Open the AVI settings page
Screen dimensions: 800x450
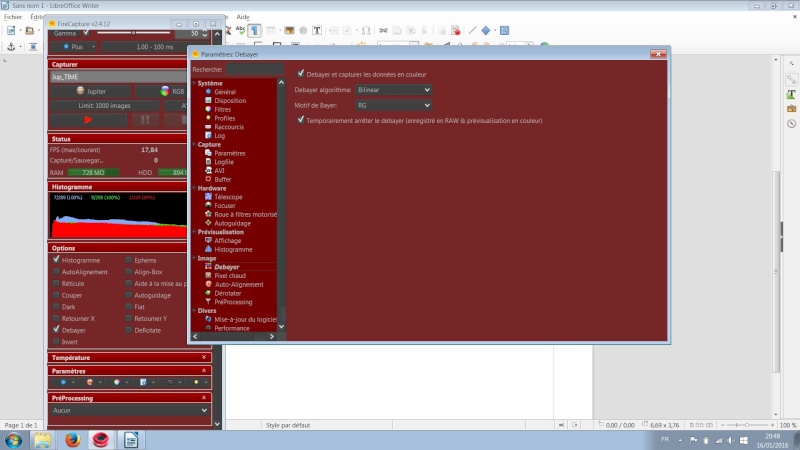219,170
